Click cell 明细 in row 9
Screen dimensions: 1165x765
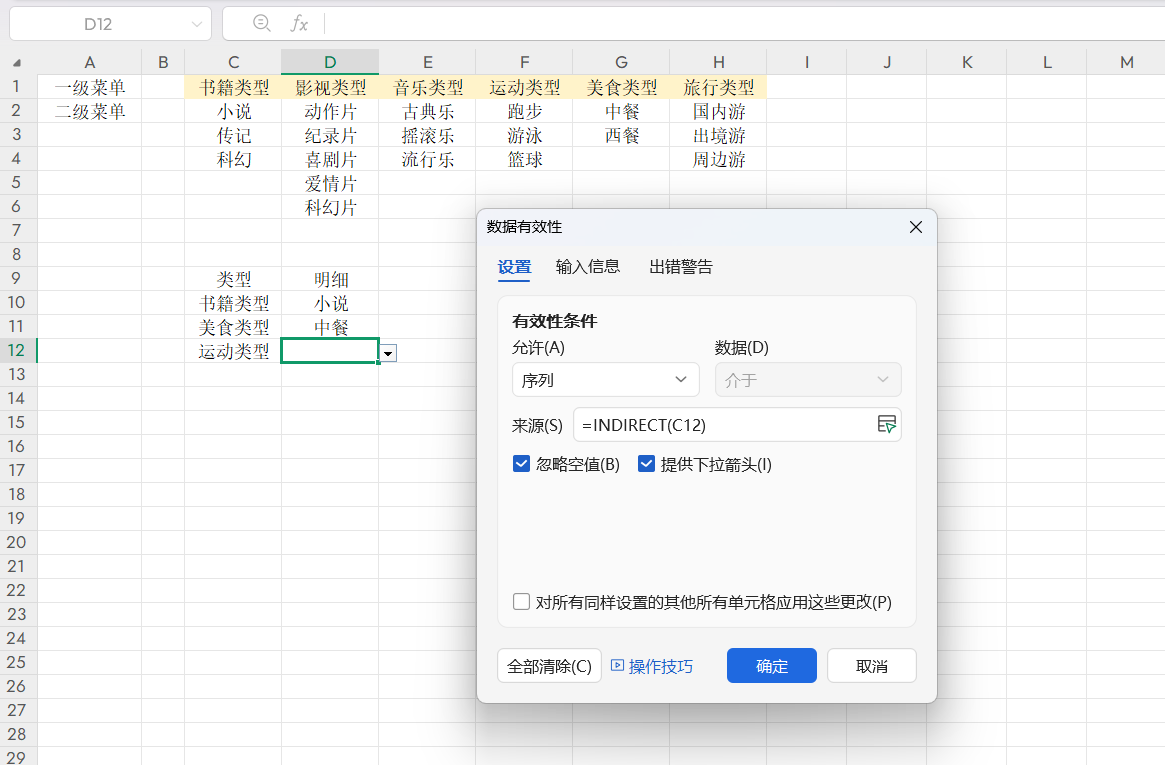(x=330, y=279)
